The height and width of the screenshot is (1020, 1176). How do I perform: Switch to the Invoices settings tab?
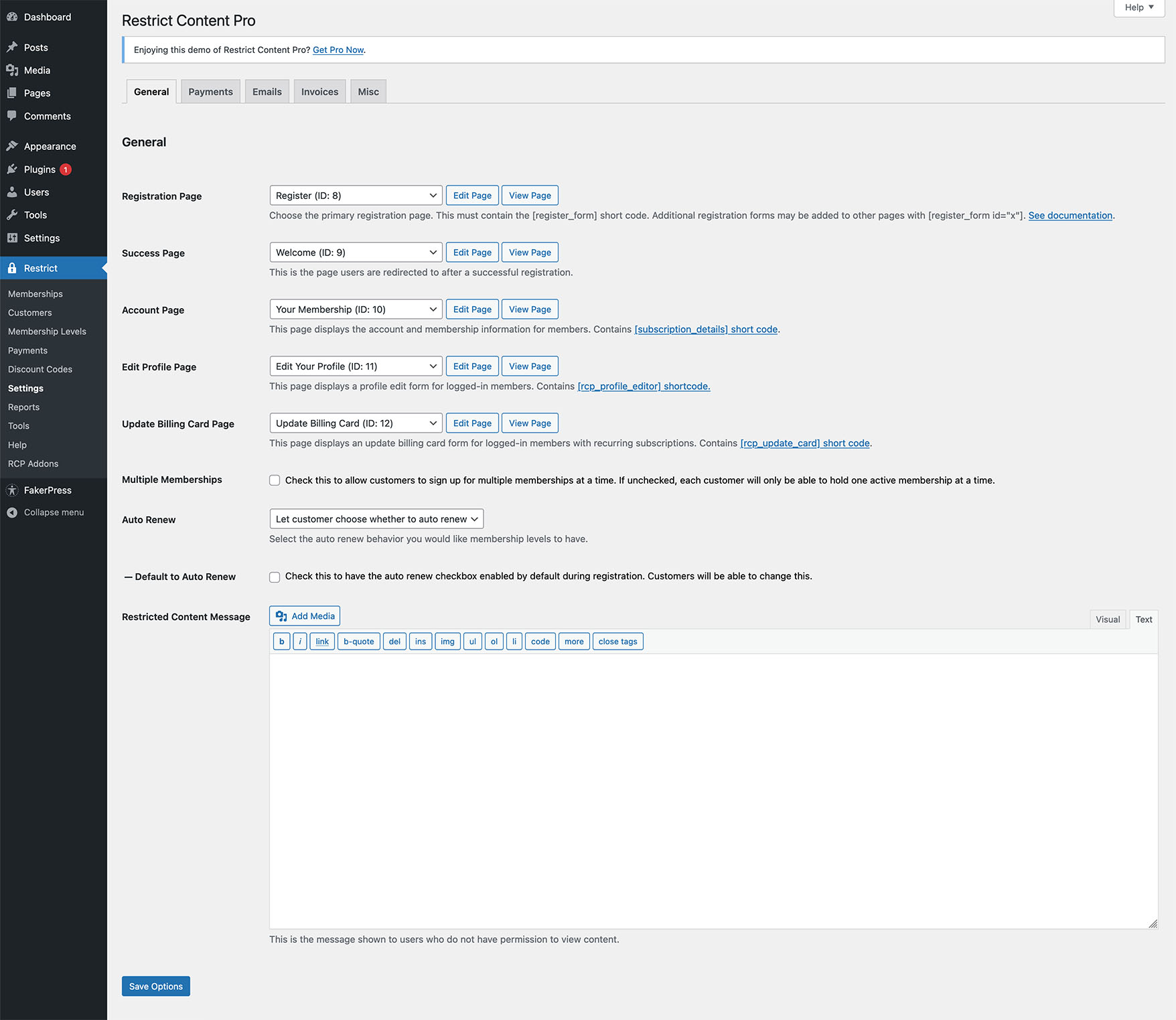point(319,92)
